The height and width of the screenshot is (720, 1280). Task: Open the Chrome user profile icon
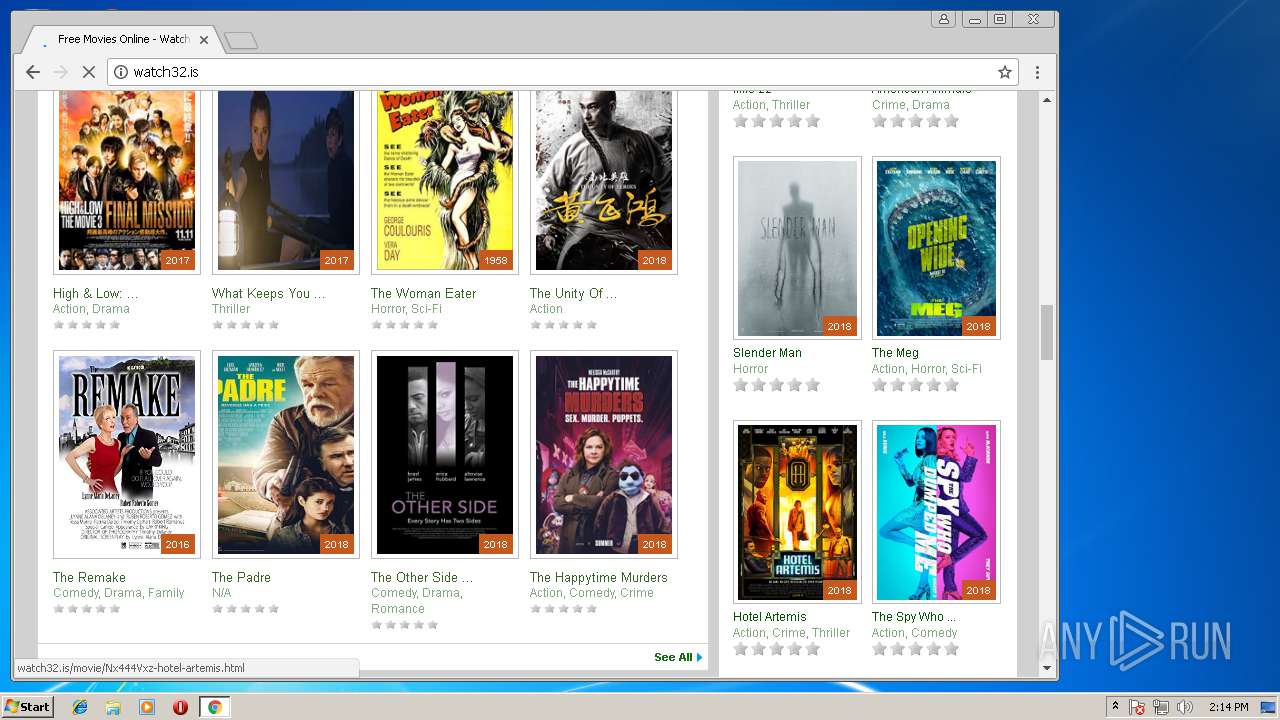[943, 19]
